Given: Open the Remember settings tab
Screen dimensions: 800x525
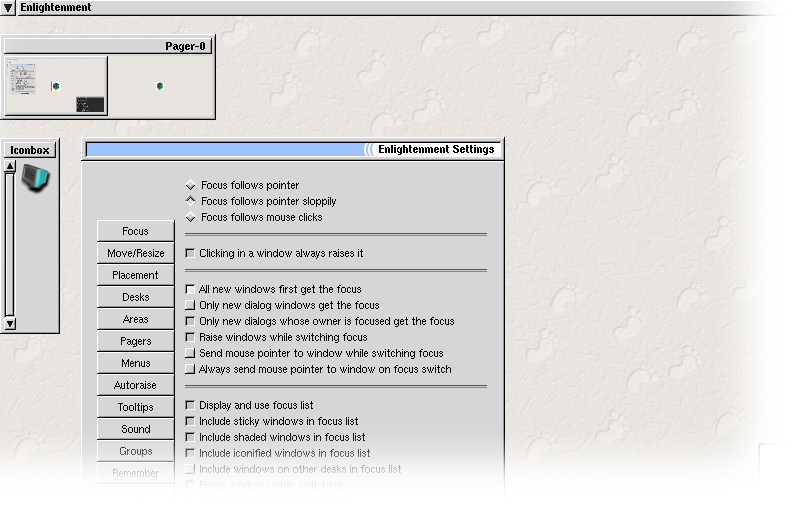Looking at the screenshot, I should pos(135,473).
